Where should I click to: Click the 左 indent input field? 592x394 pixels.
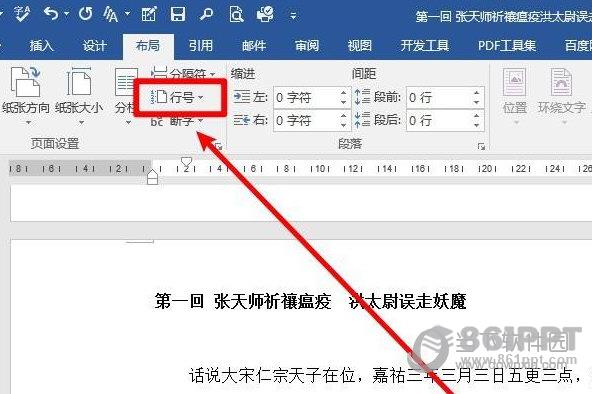(306, 98)
